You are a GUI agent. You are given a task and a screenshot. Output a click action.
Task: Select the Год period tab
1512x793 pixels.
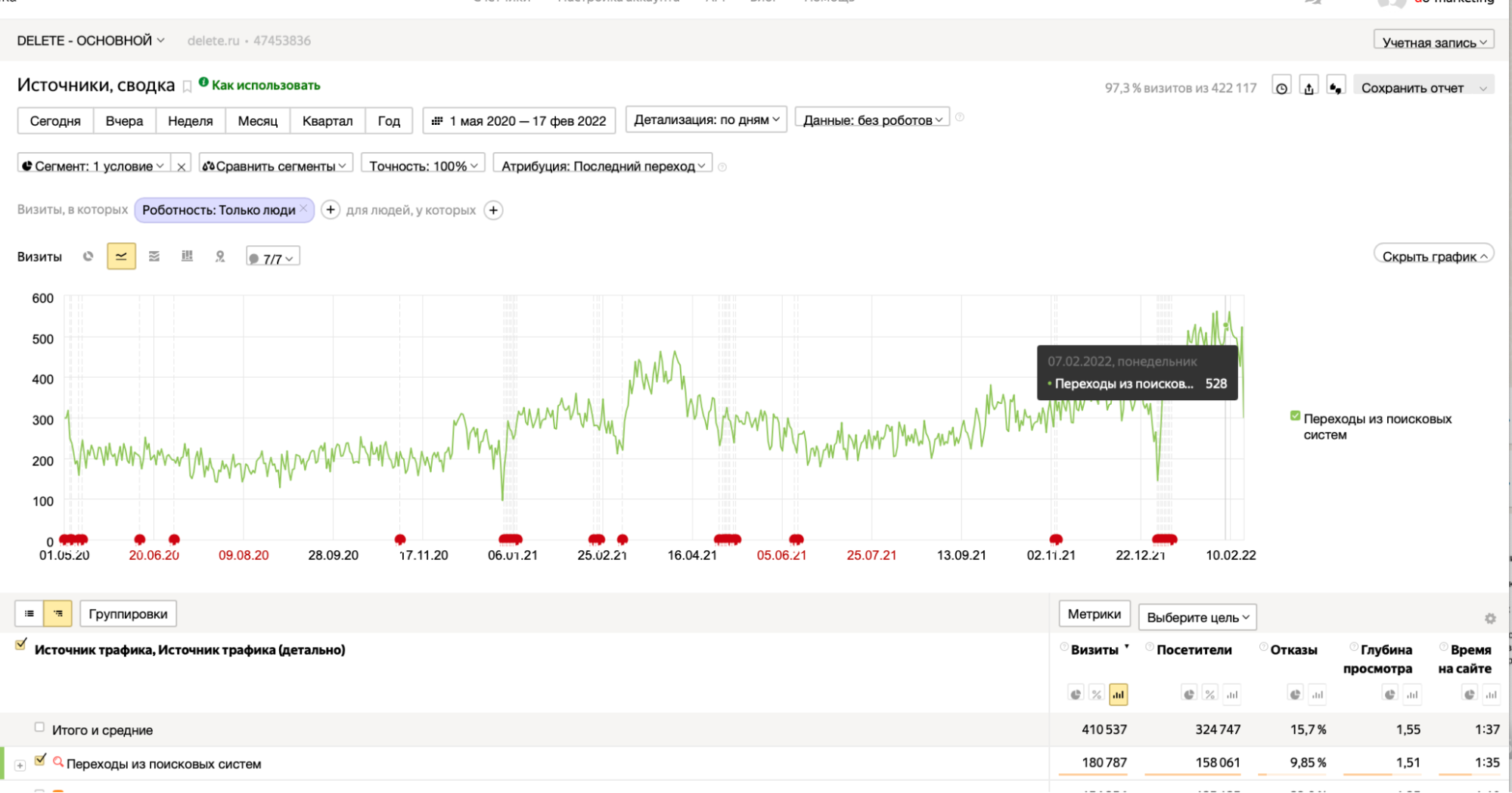(x=389, y=121)
